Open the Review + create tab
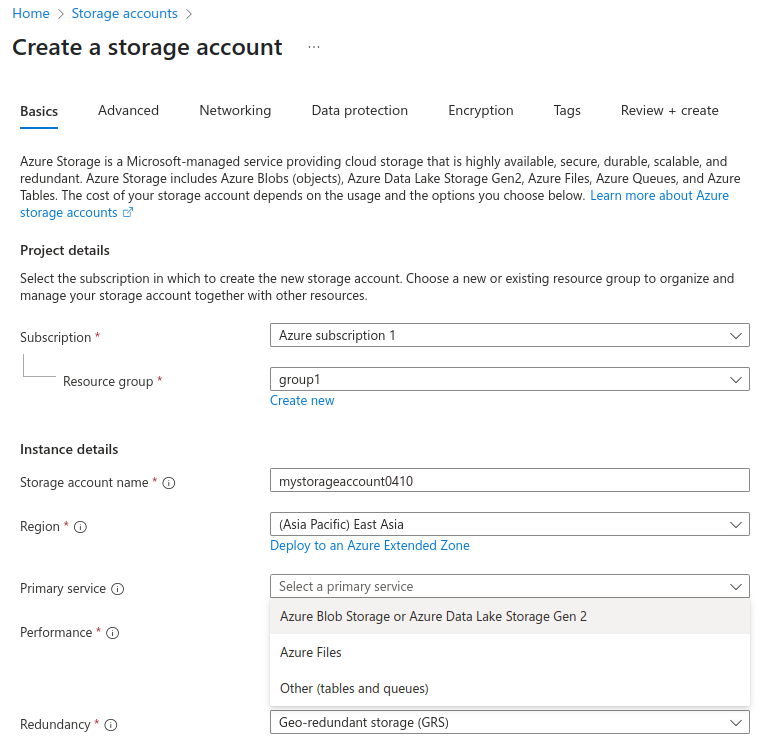 (669, 111)
